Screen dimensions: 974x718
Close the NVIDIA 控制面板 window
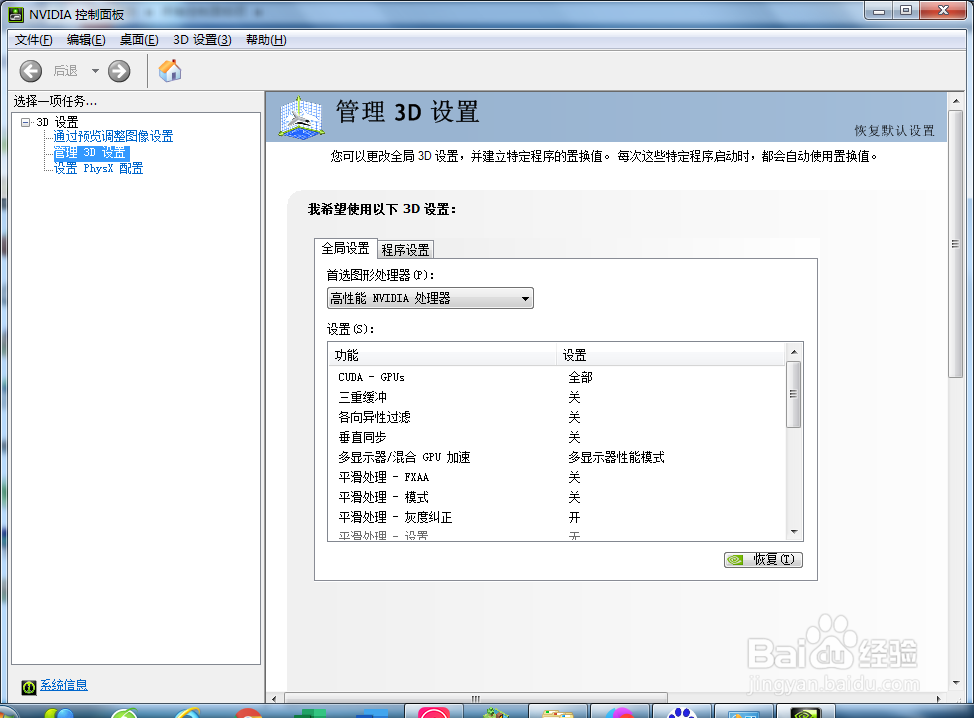point(943,11)
